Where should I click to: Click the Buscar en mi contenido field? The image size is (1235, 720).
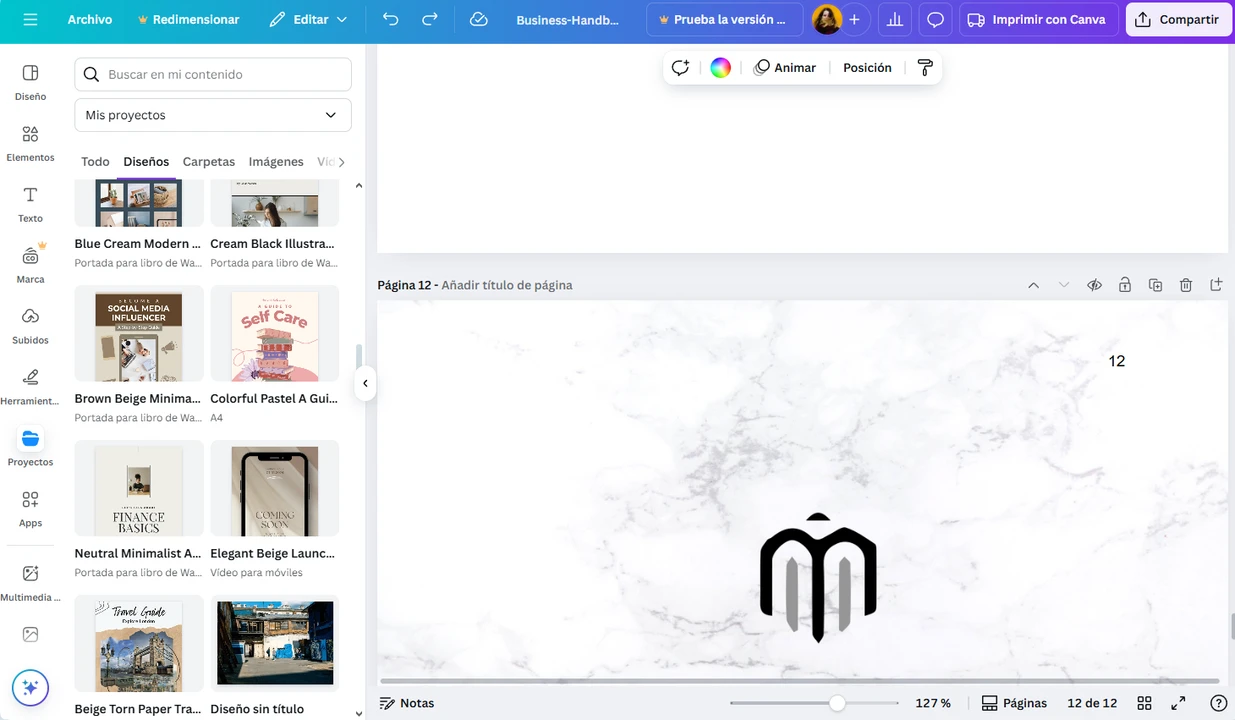pos(213,74)
